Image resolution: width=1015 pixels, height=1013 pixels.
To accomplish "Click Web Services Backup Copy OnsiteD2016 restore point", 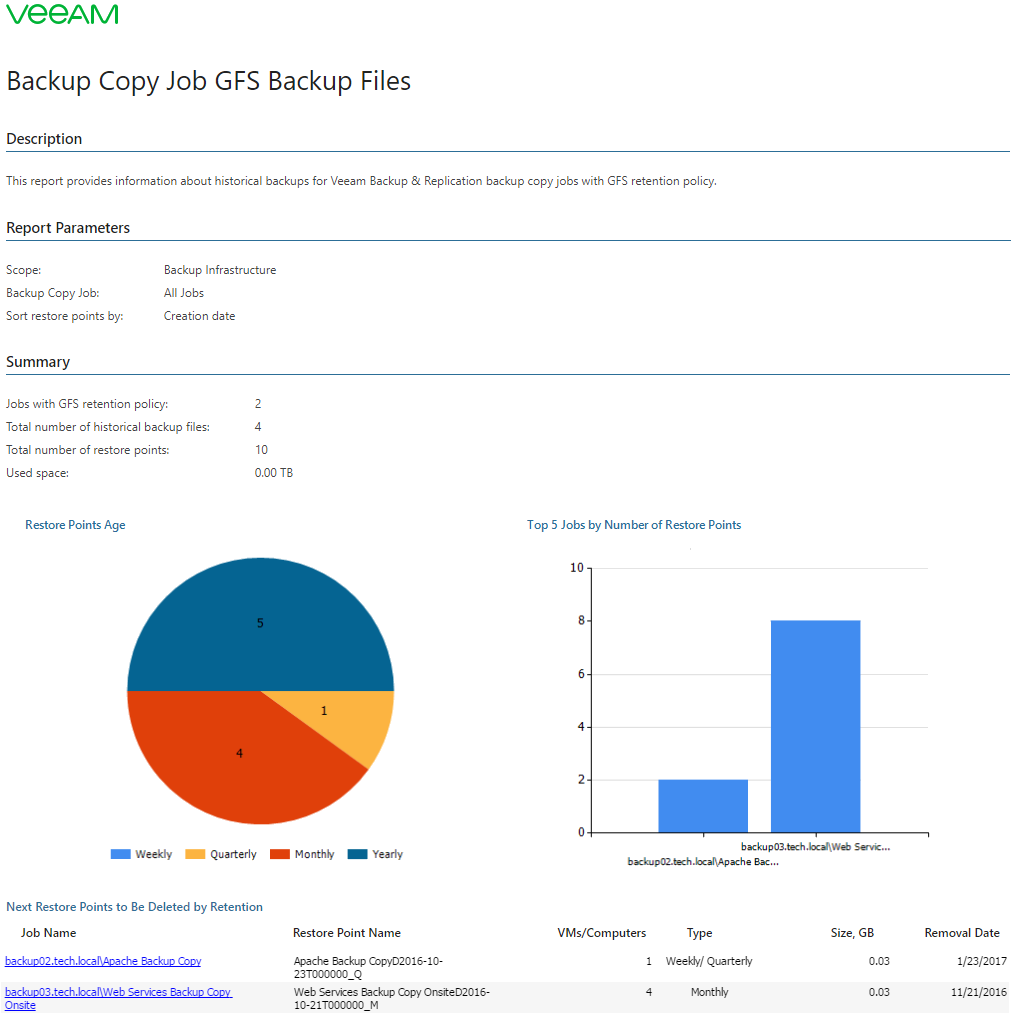I will (392, 999).
